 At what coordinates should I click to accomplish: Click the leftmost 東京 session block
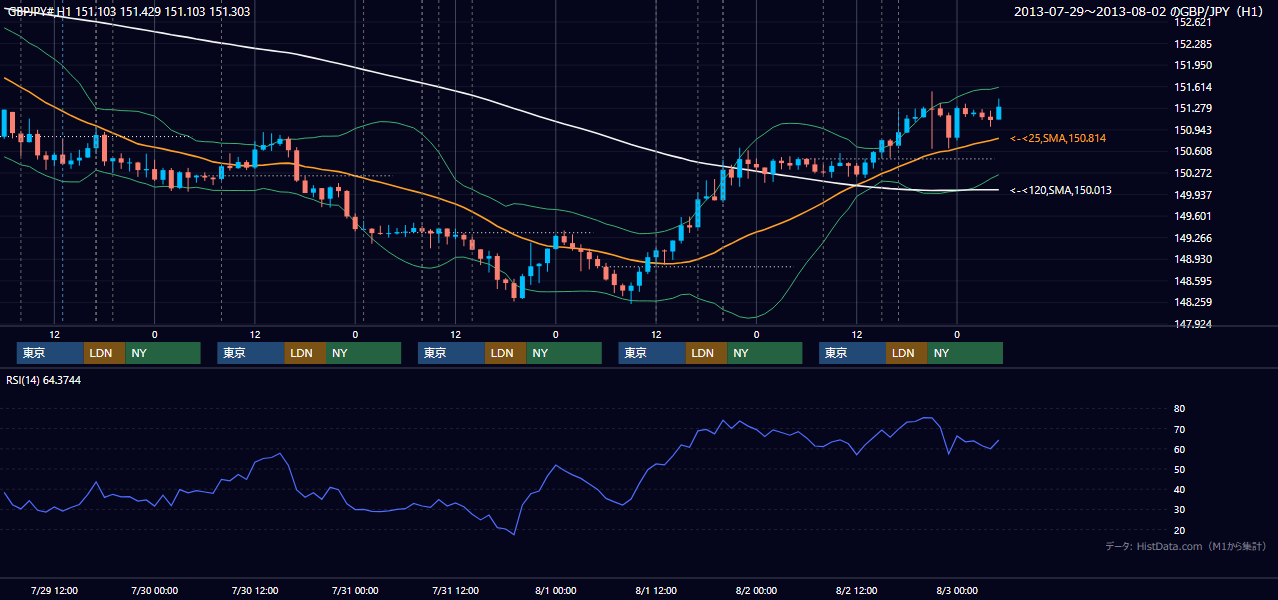51,353
